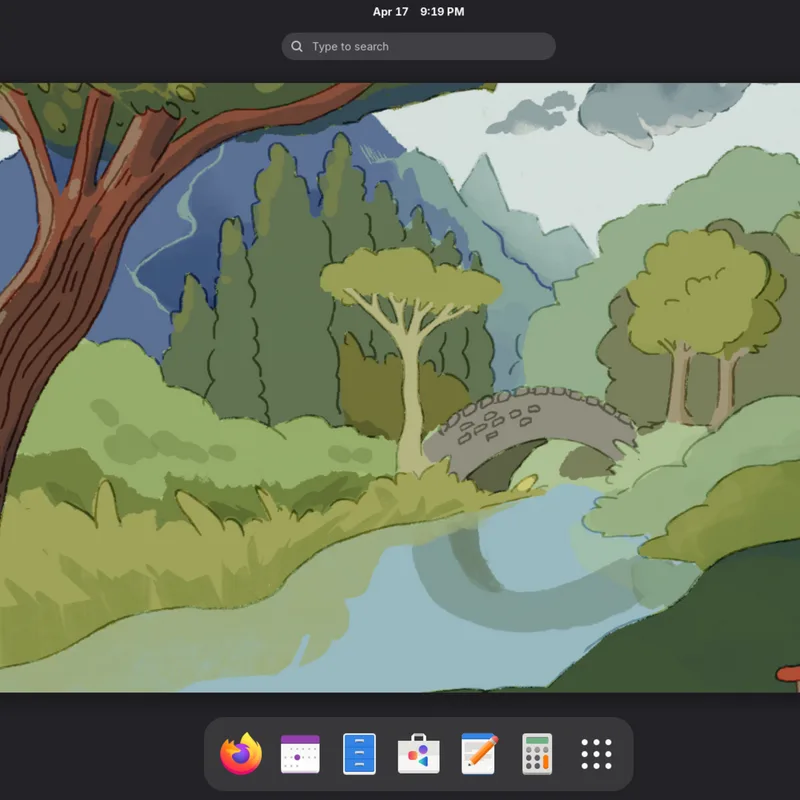Open the Calendar app in dash
Image resolution: width=800 pixels, height=800 pixels.
(300, 754)
